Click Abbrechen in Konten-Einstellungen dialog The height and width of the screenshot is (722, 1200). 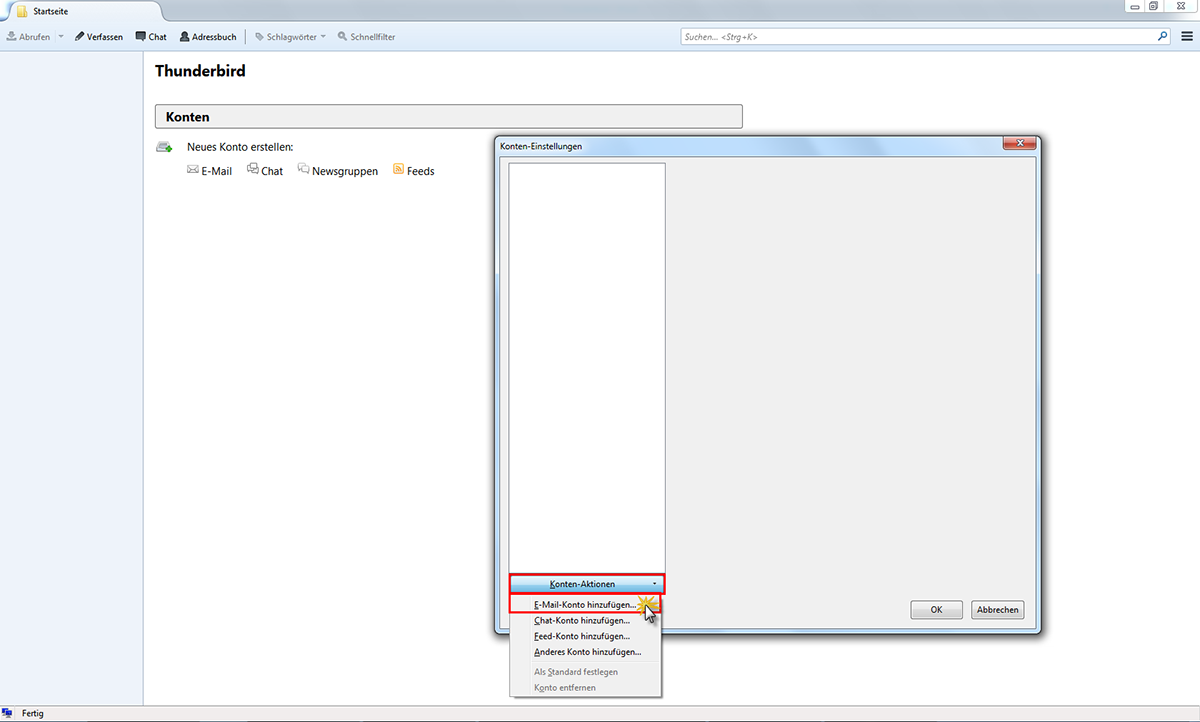pos(998,610)
